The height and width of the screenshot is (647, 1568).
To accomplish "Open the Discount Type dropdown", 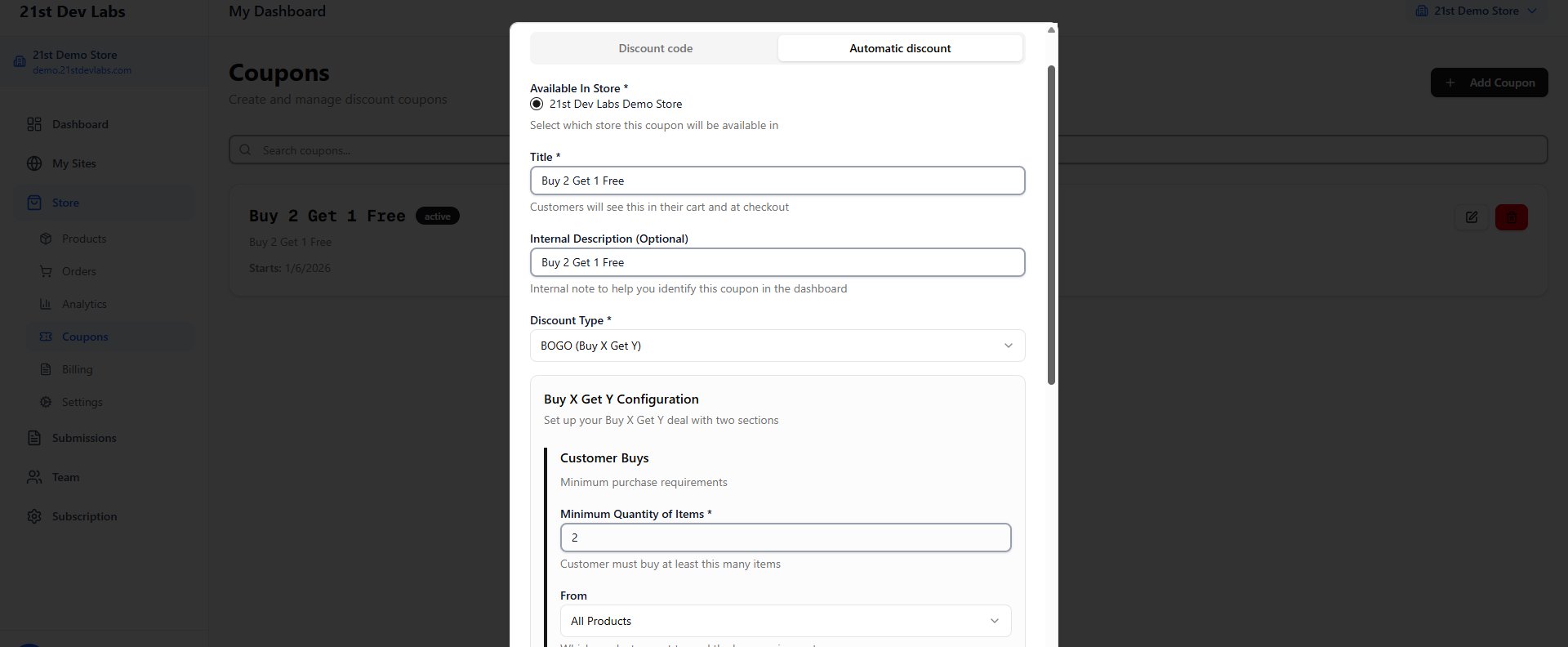I will (x=777, y=346).
